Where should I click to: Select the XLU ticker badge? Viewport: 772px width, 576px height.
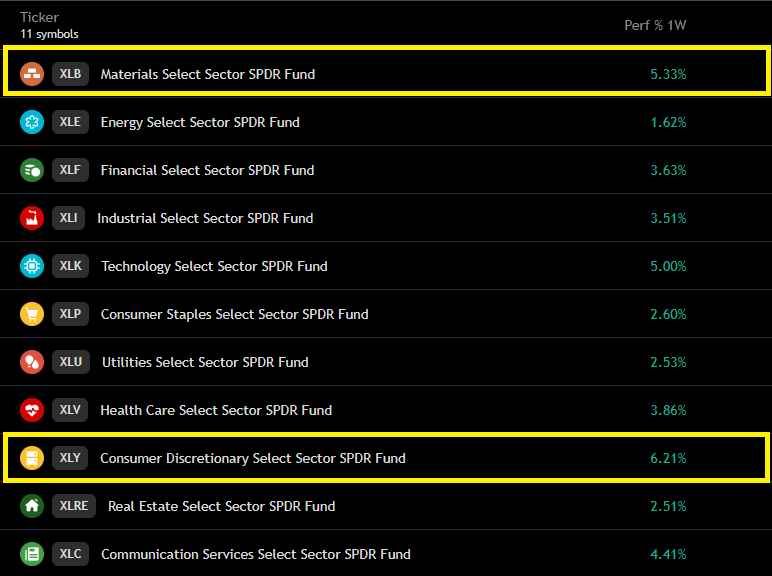pos(71,362)
